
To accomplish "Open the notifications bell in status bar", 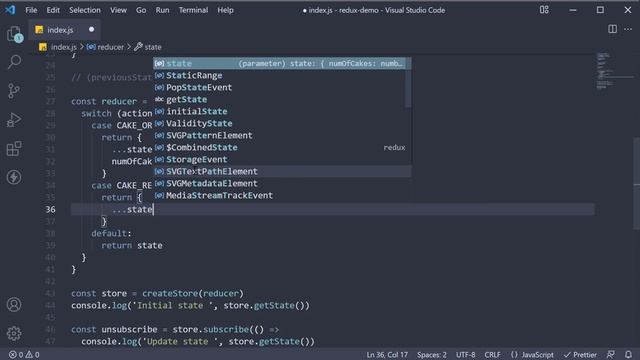I will point(628,354).
